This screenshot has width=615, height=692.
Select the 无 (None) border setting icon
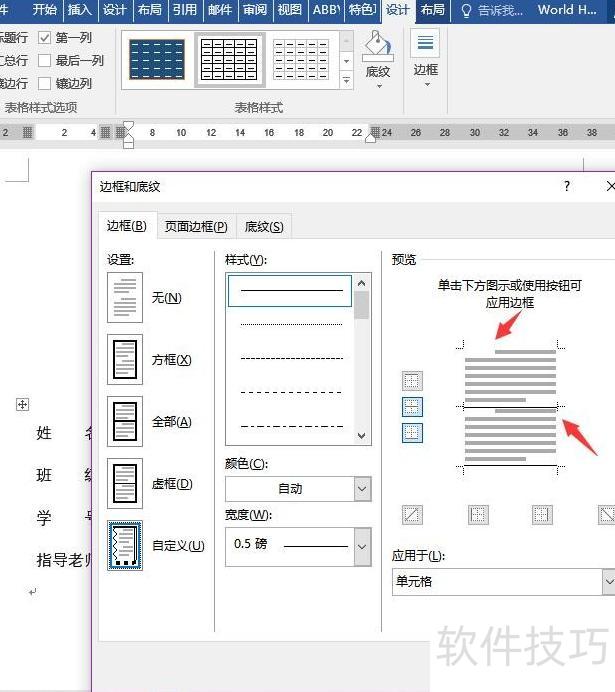(125, 298)
